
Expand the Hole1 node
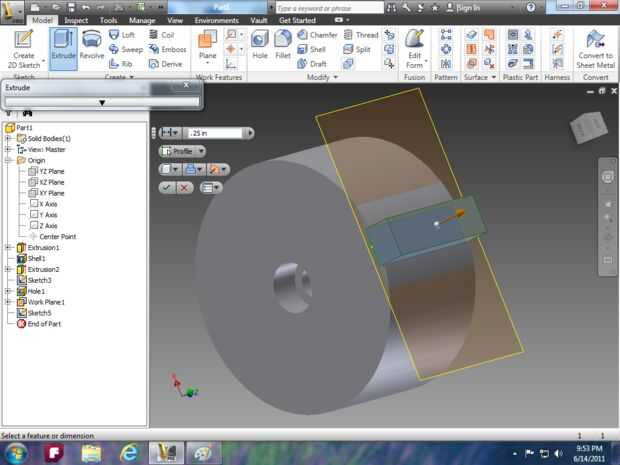coord(8,291)
